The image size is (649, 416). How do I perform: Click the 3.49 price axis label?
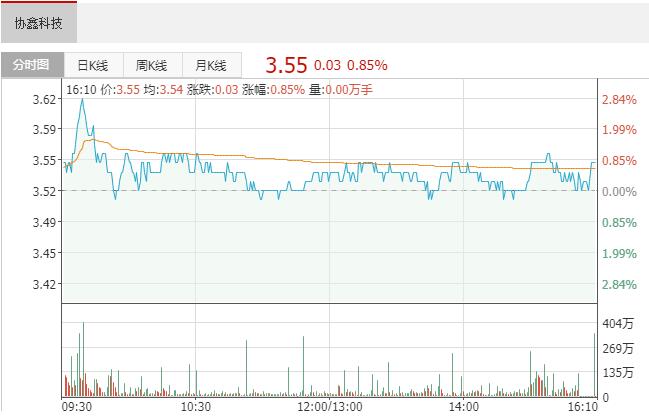pos(44,222)
